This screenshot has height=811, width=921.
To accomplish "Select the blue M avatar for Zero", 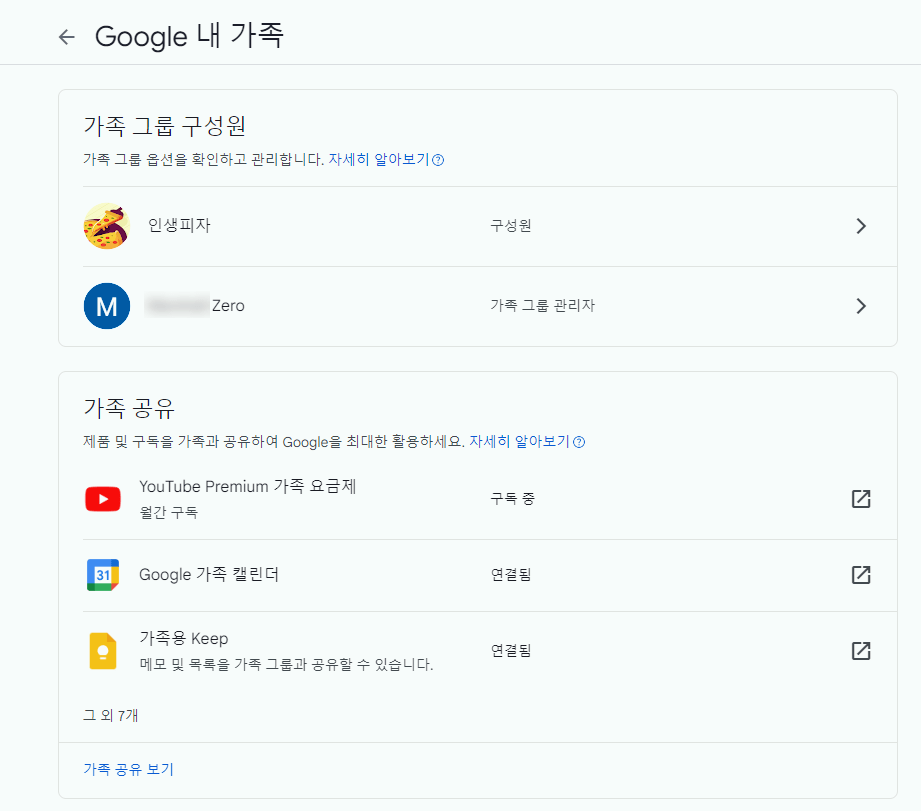I will tap(106, 306).
